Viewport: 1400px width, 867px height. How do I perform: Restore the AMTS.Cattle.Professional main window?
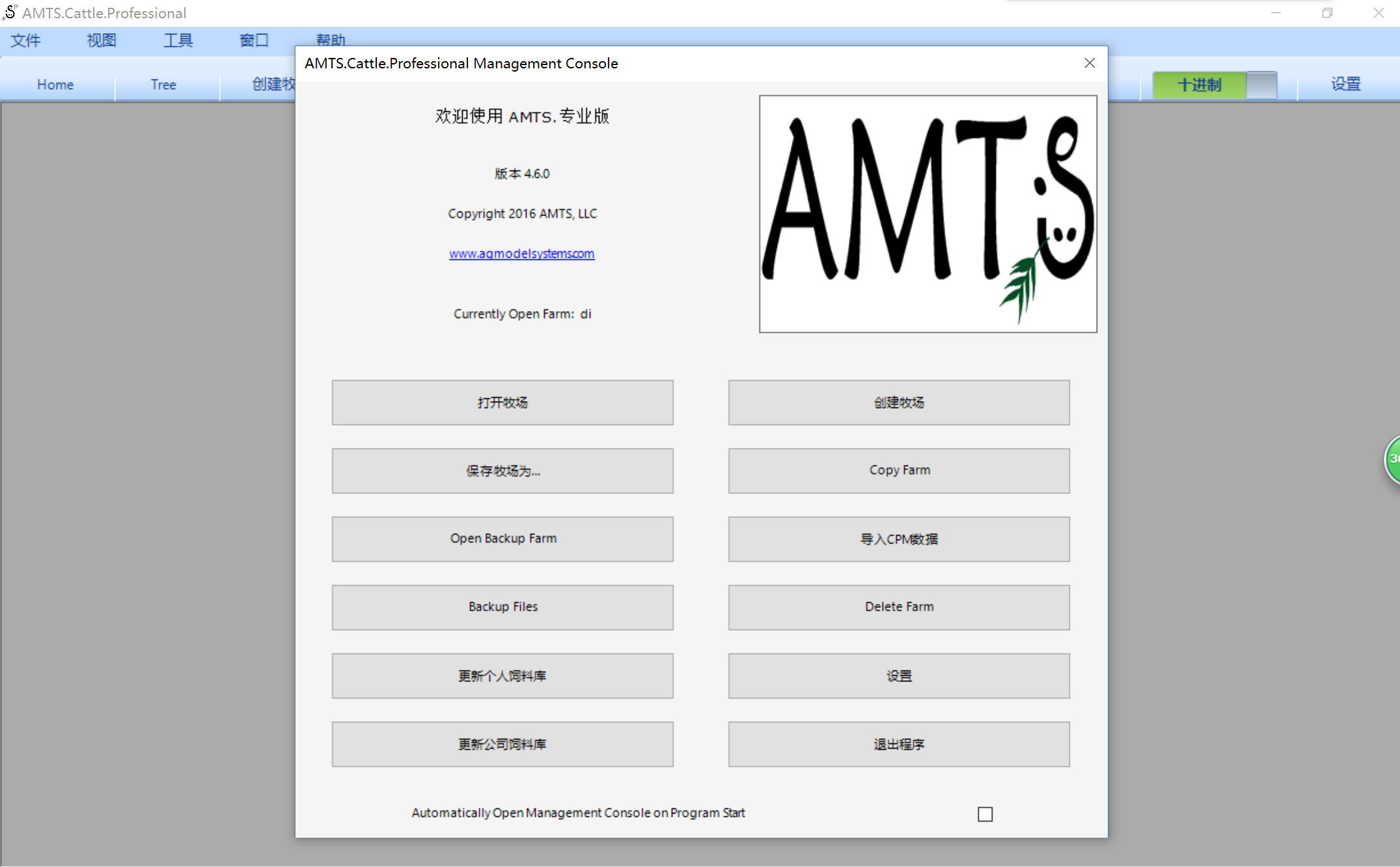(1327, 13)
